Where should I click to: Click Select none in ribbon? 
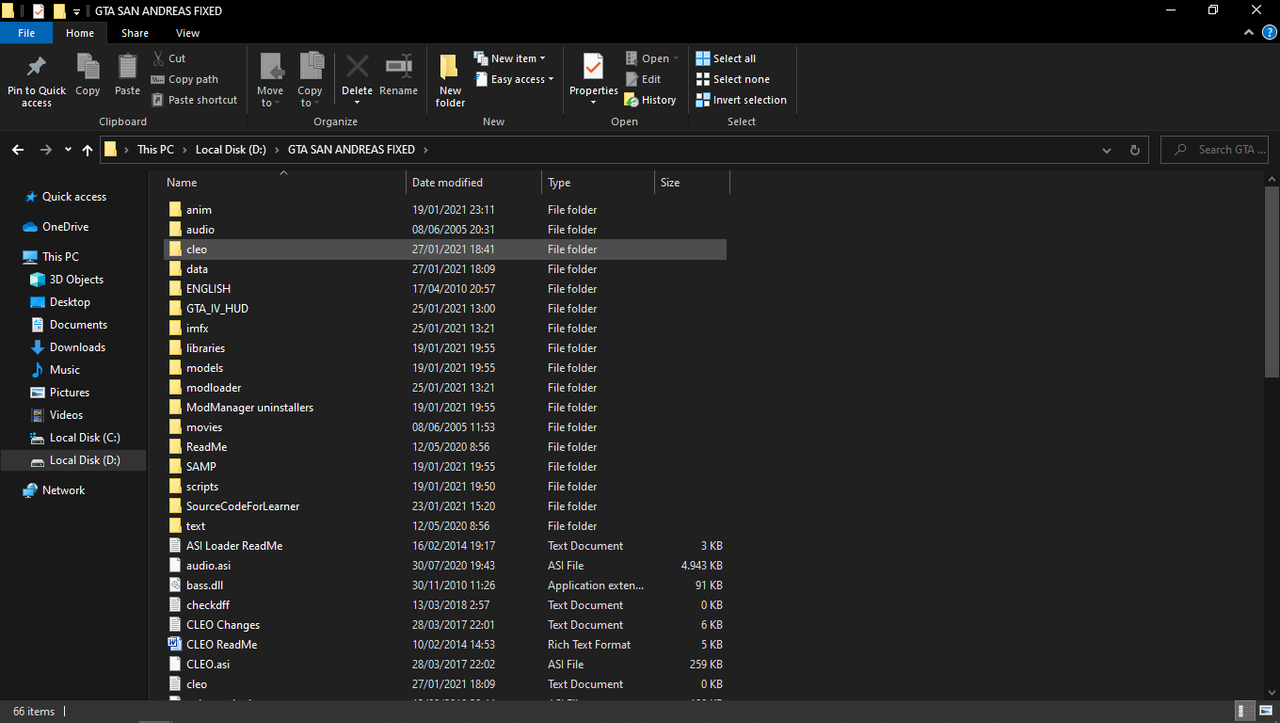732,79
